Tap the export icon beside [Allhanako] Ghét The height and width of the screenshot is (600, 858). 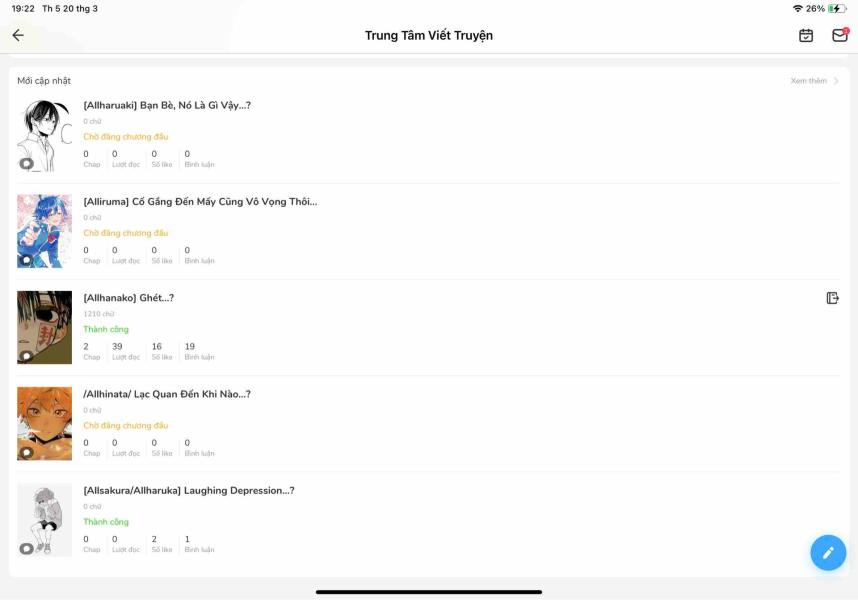click(832, 298)
